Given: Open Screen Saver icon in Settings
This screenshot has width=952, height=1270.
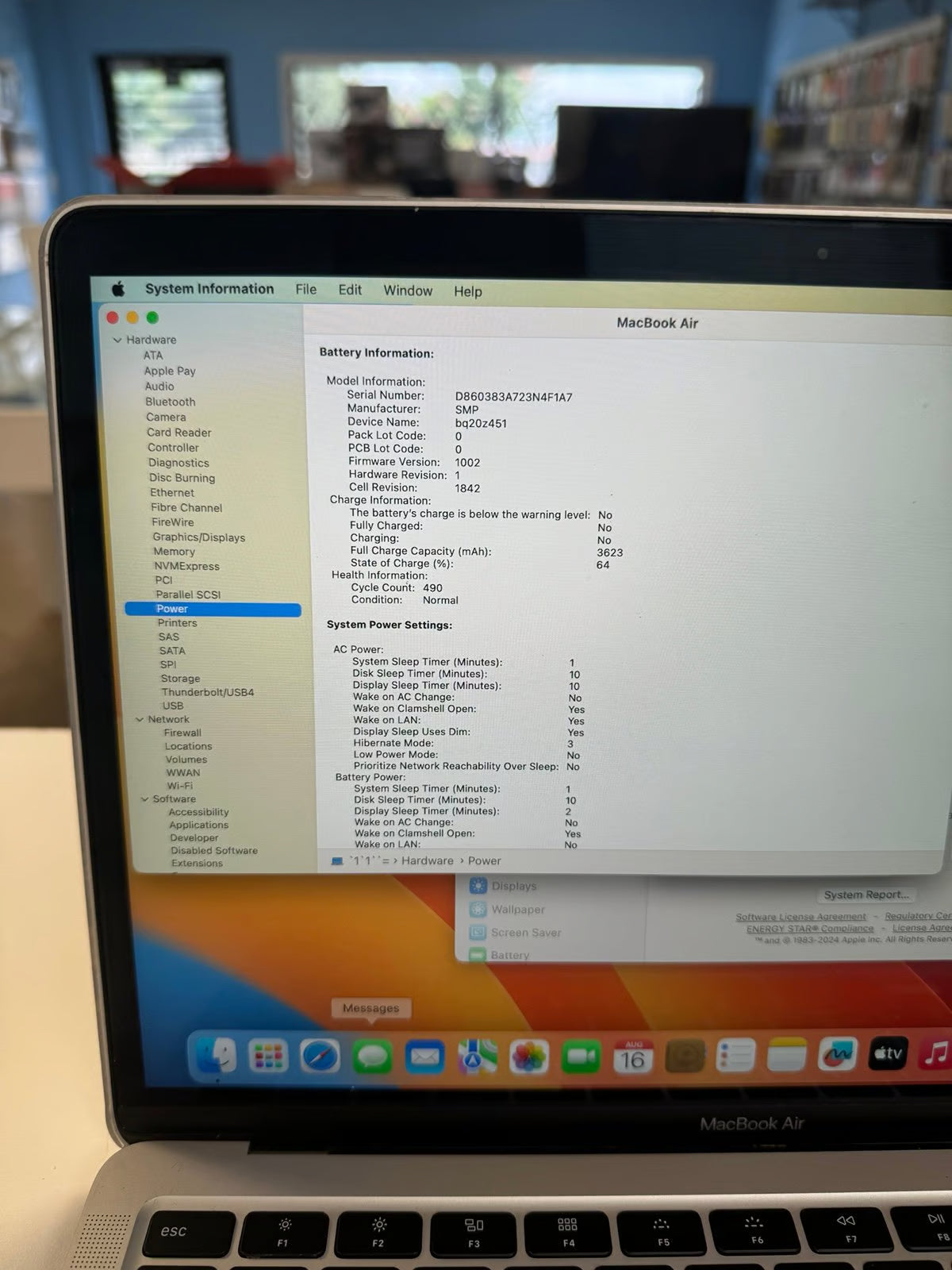Looking at the screenshot, I should [x=478, y=933].
